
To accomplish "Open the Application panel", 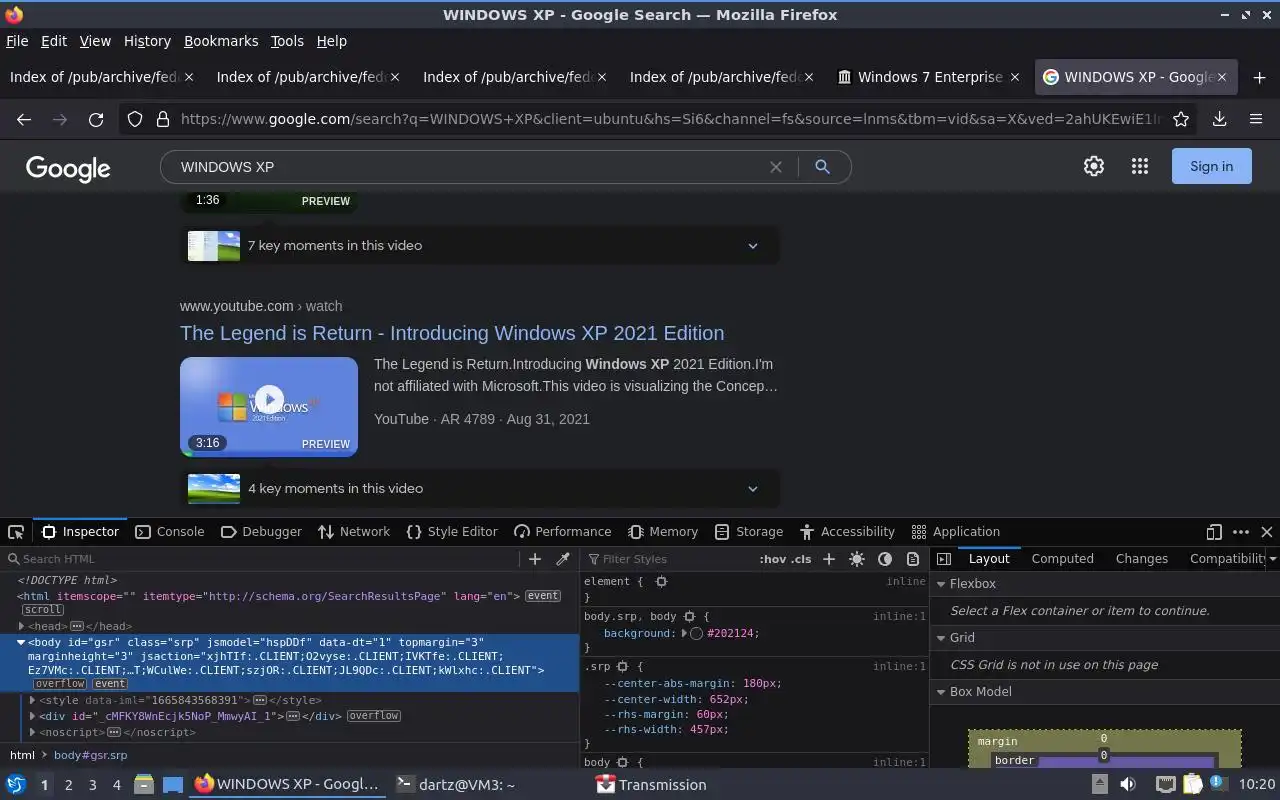I will pyautogui.click(x=955, y=532).
